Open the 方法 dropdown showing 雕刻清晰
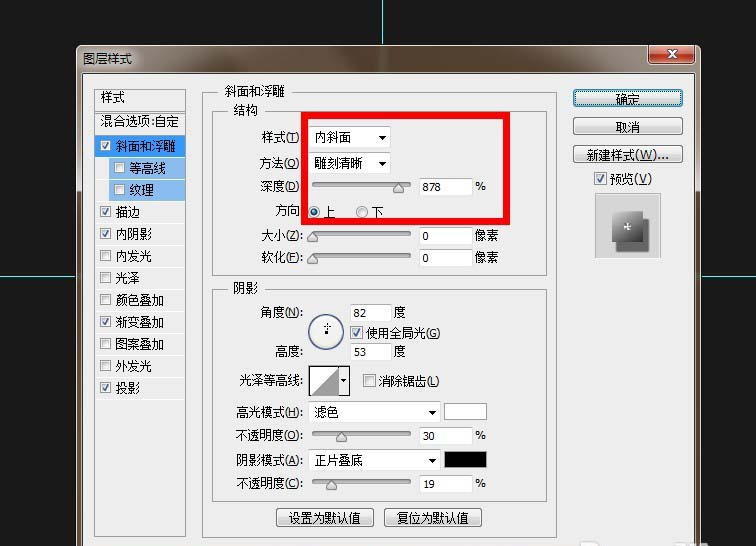 click(x=350, y=163)
